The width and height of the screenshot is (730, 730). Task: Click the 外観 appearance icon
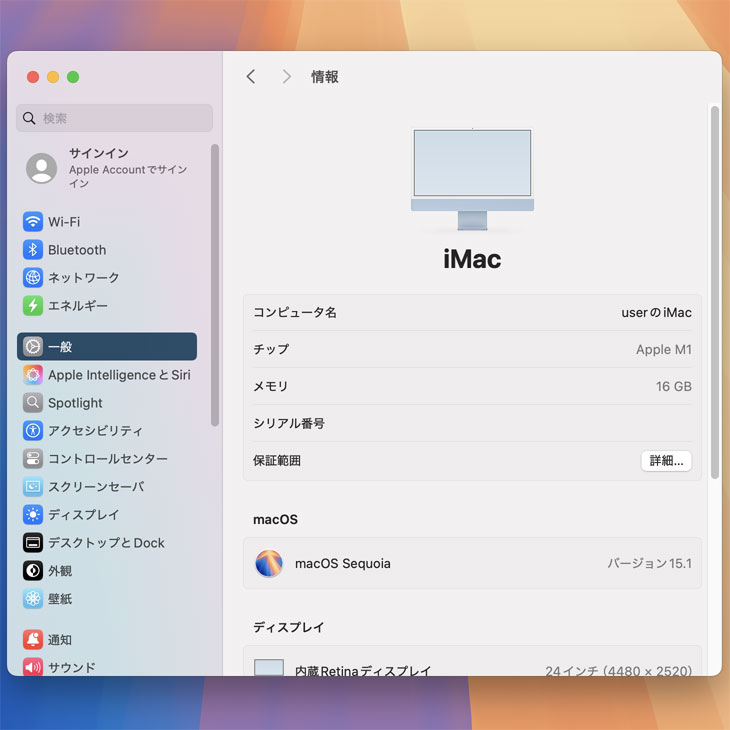33,570
